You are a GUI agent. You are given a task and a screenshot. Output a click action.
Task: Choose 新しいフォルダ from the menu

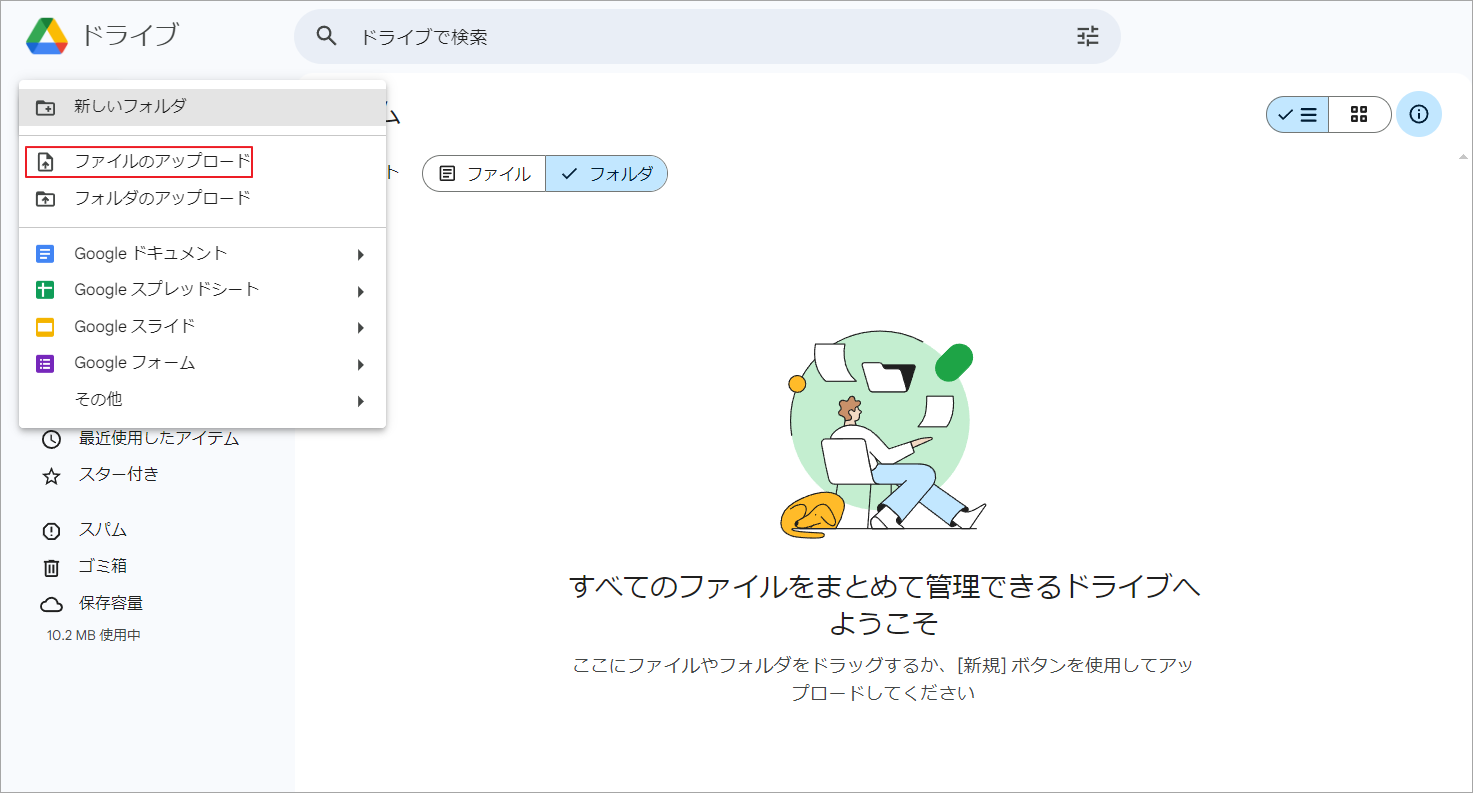[202, 107]
